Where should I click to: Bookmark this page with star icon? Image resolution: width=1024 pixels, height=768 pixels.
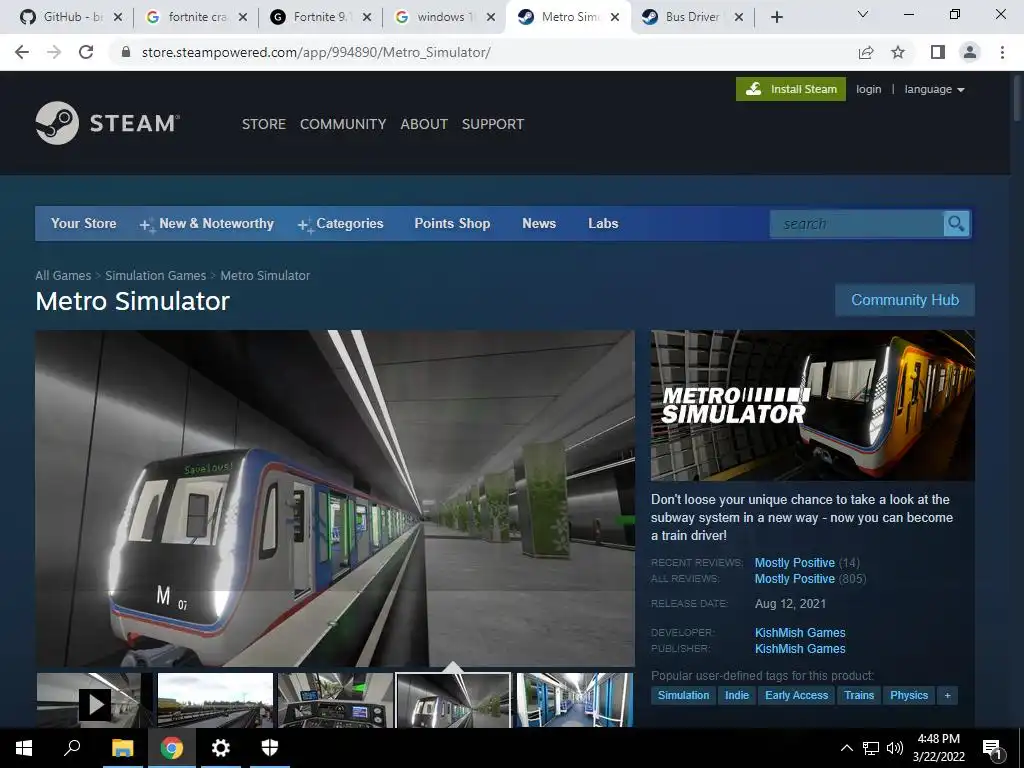point(898,52)
